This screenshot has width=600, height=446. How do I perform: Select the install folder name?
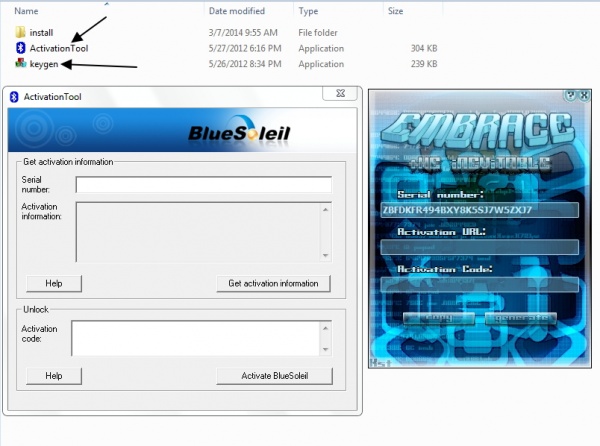tap(41, 33)
